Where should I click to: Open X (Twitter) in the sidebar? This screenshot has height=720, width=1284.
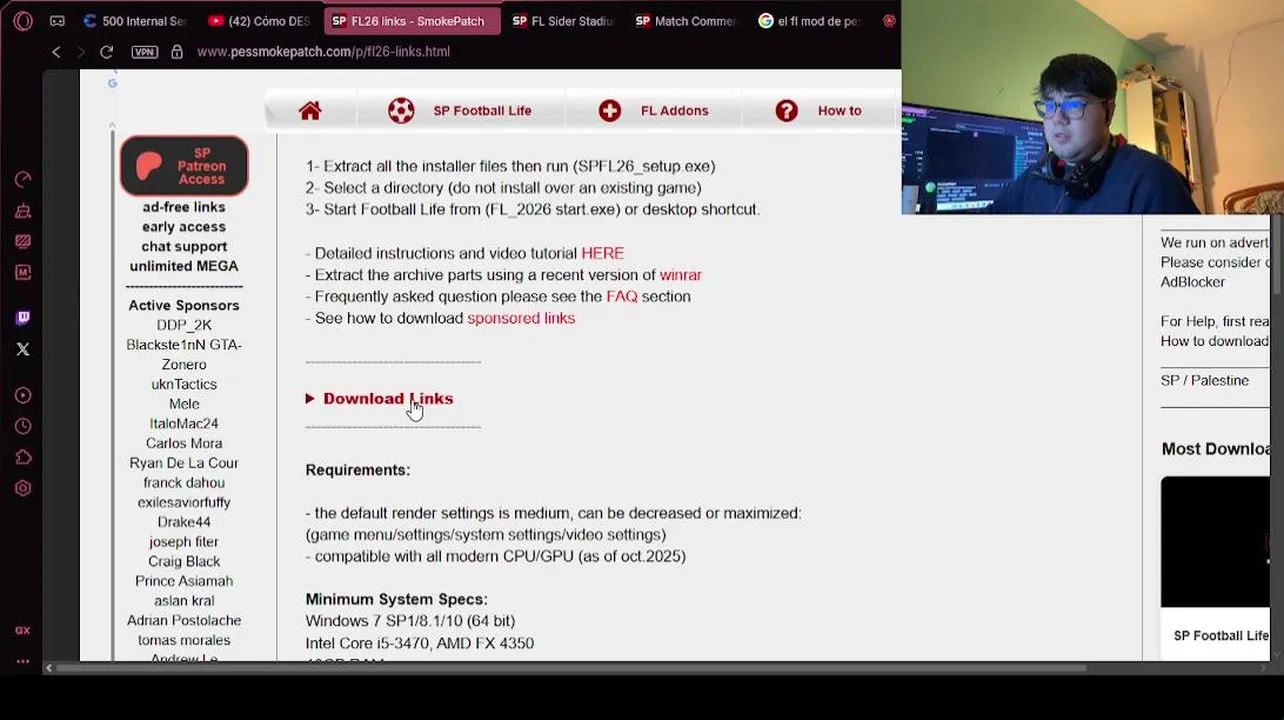point(23,349)
